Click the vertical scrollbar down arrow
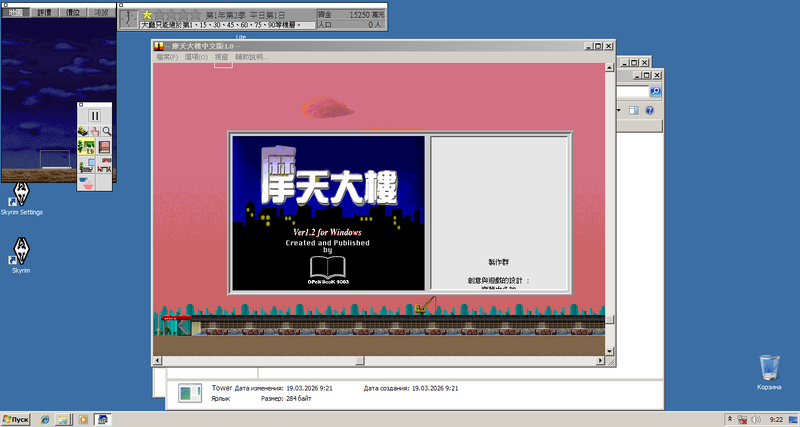 point(609,351)
